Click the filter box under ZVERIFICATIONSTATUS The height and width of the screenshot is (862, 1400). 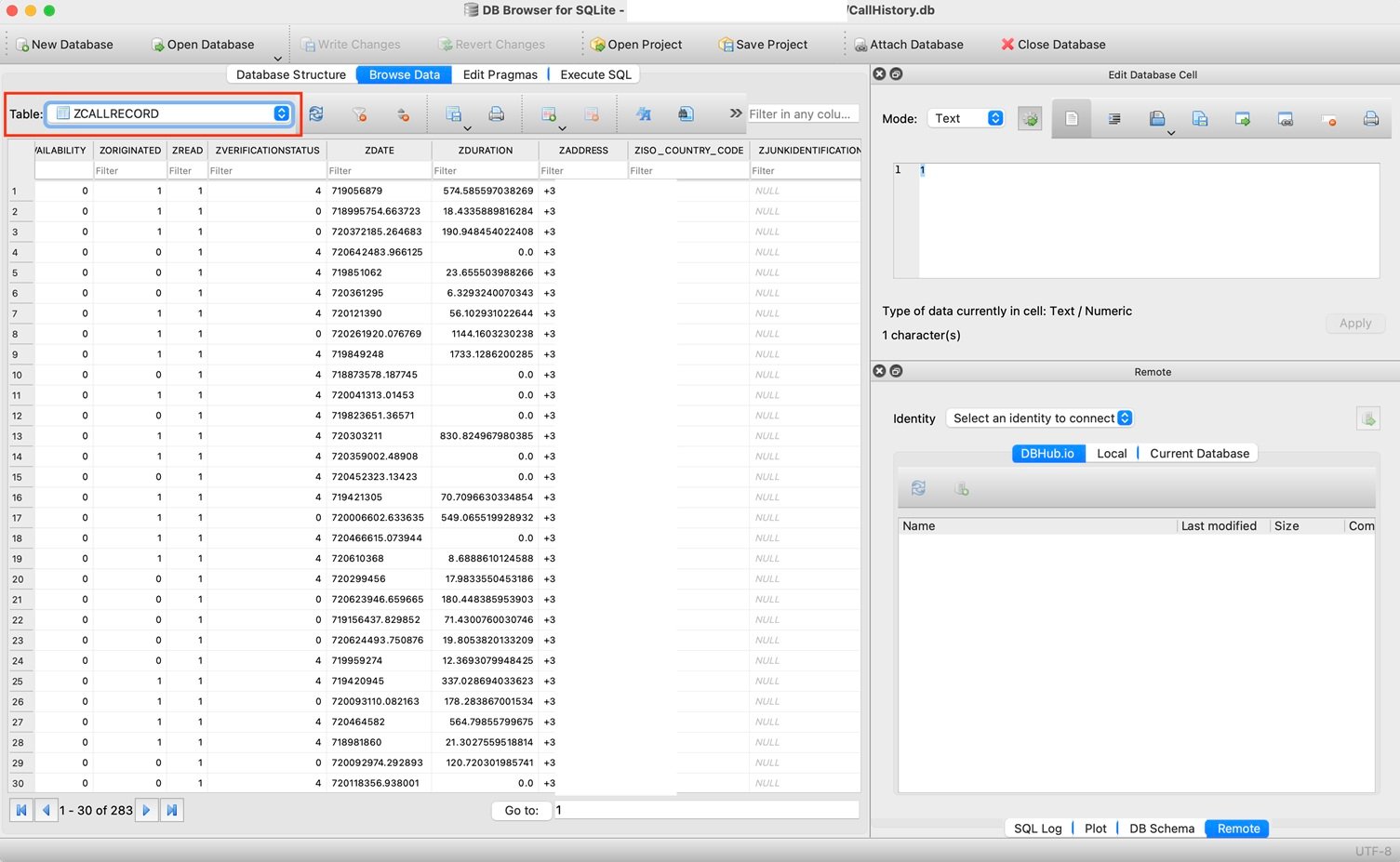(267, 170)
